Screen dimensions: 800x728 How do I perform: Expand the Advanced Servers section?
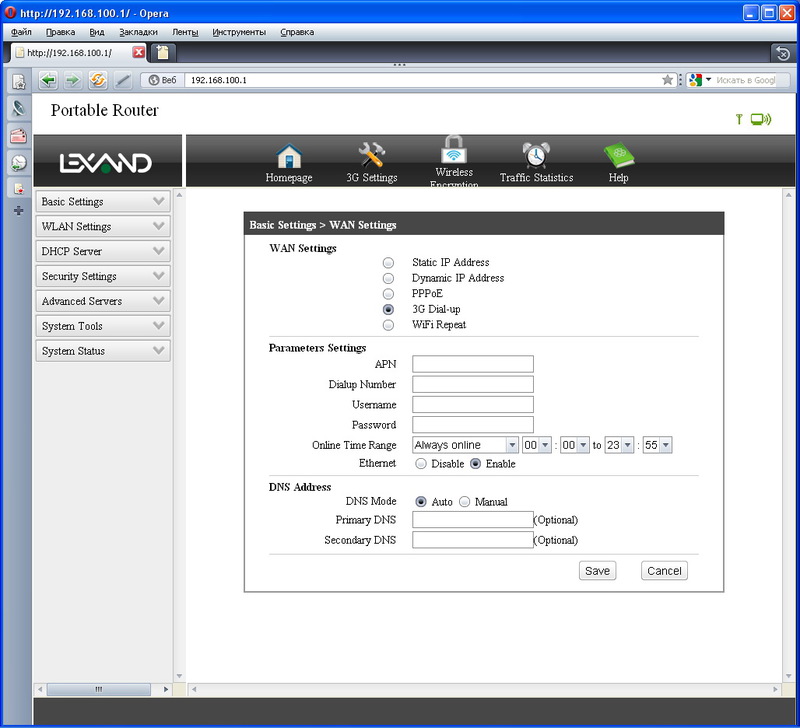[103, 301]
